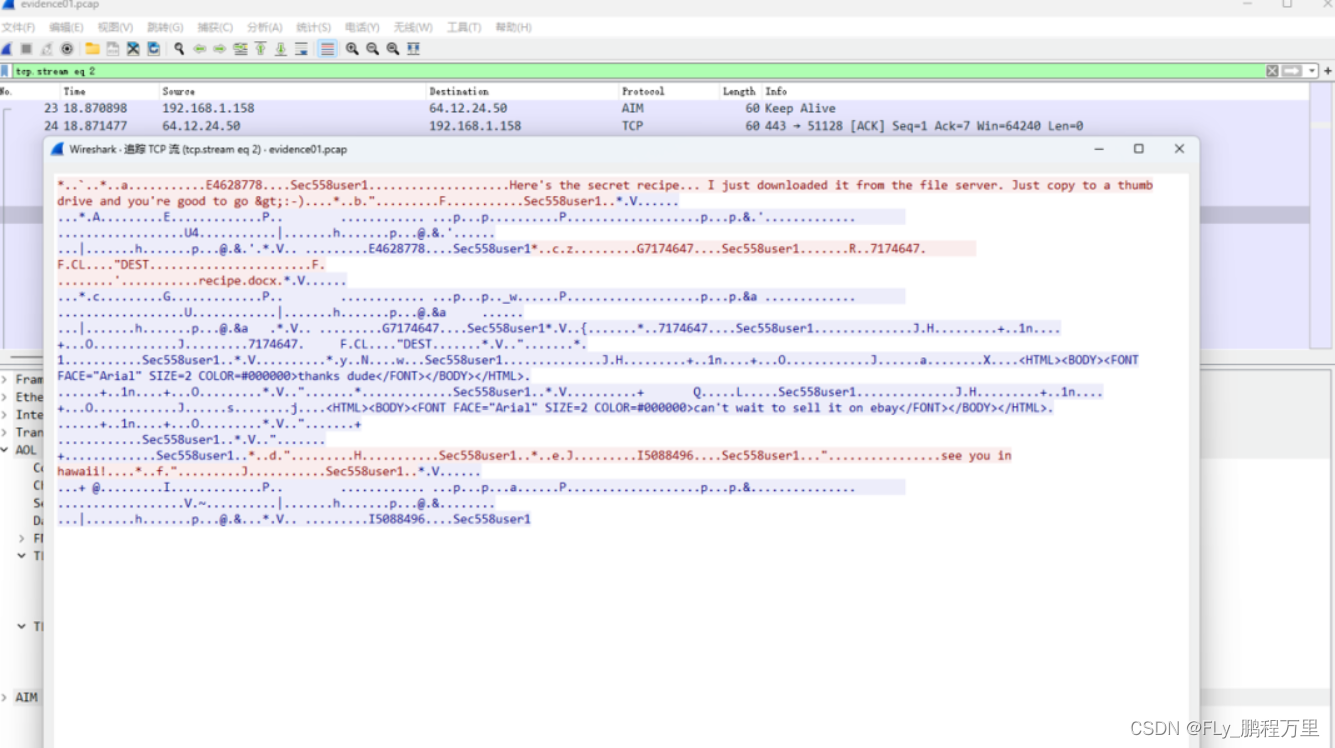This screenshot has height=748, width=1335.
Task: Maximize the Follow TCP Stream dialog
Action: click(x=1138, y=149)
